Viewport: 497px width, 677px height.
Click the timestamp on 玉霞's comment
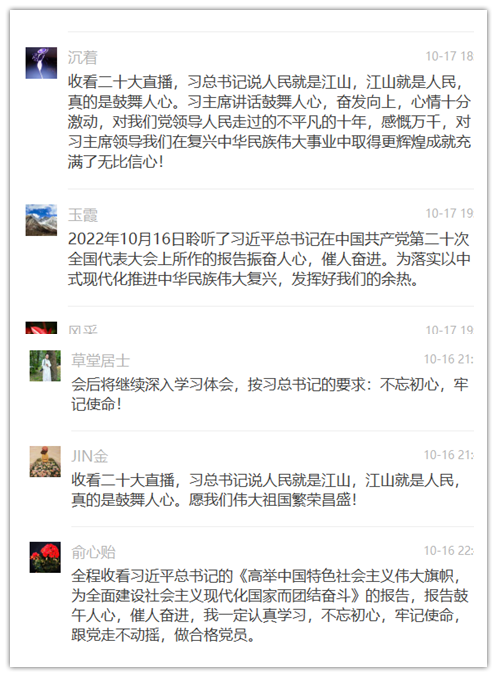click(449, 213)
